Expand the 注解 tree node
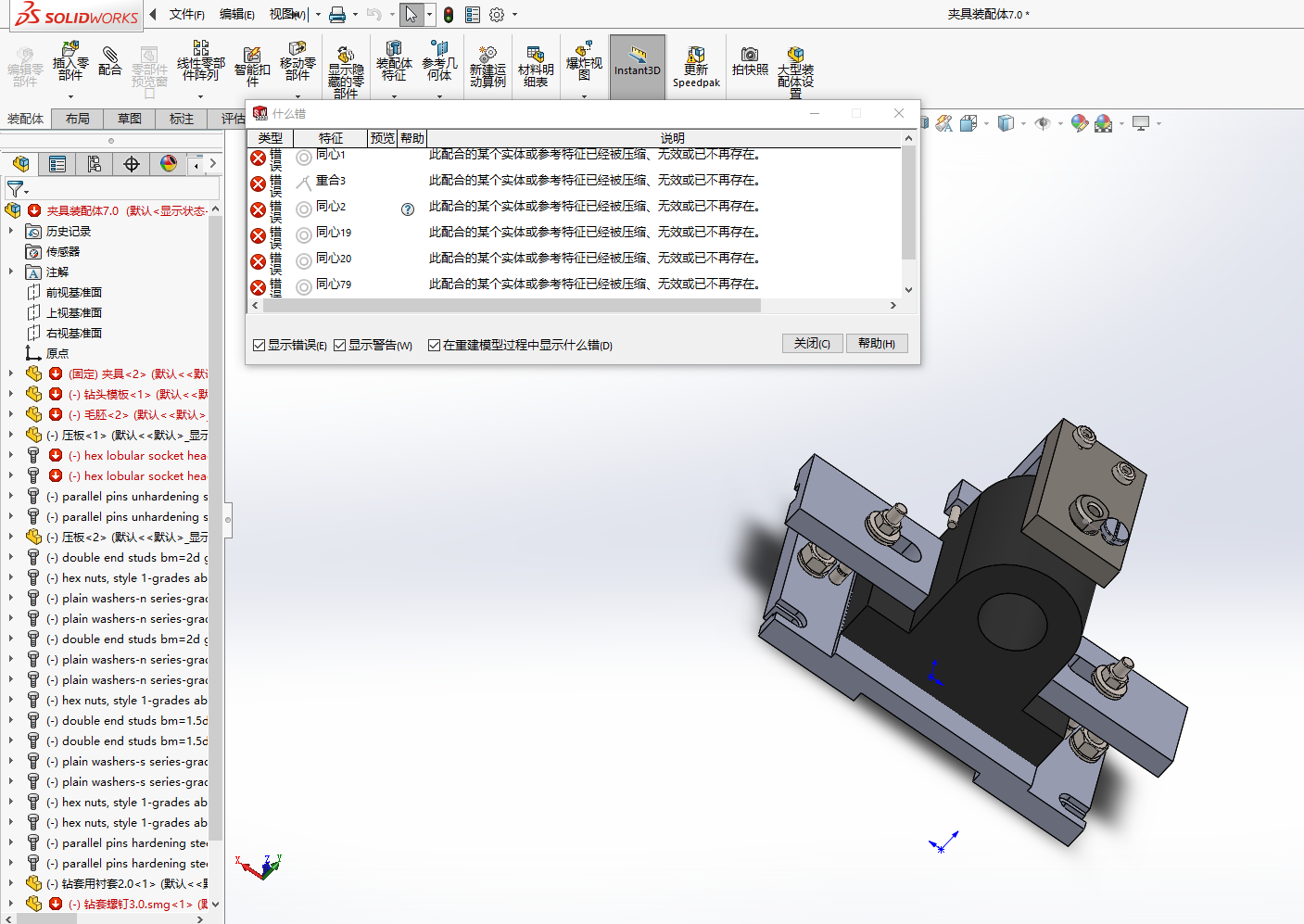The width and height of the screenshot is (1304, 924). (x=11, y=272)
